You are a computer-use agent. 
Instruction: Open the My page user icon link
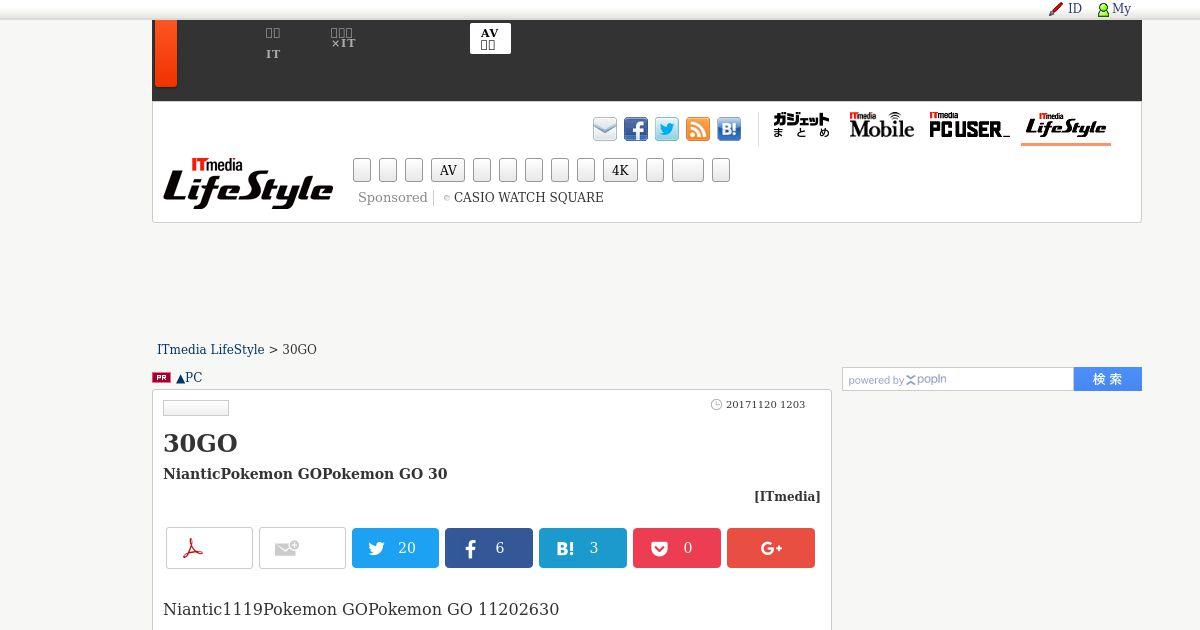click(1114, 9)
